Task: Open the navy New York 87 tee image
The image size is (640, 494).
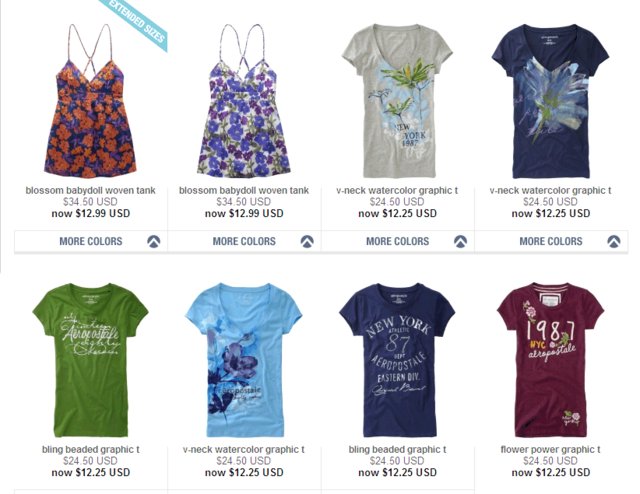Action: (x=397, y=360)
